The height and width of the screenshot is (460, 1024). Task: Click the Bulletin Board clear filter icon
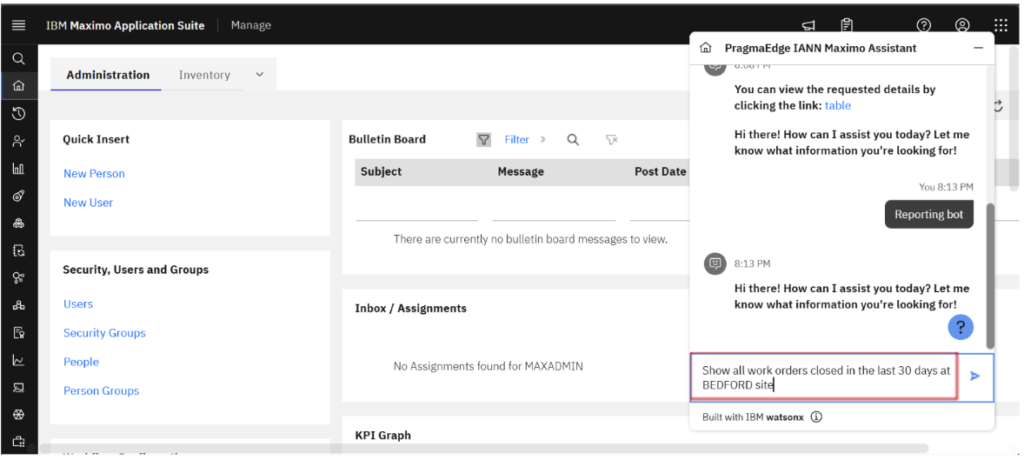(x=611, y=139)
